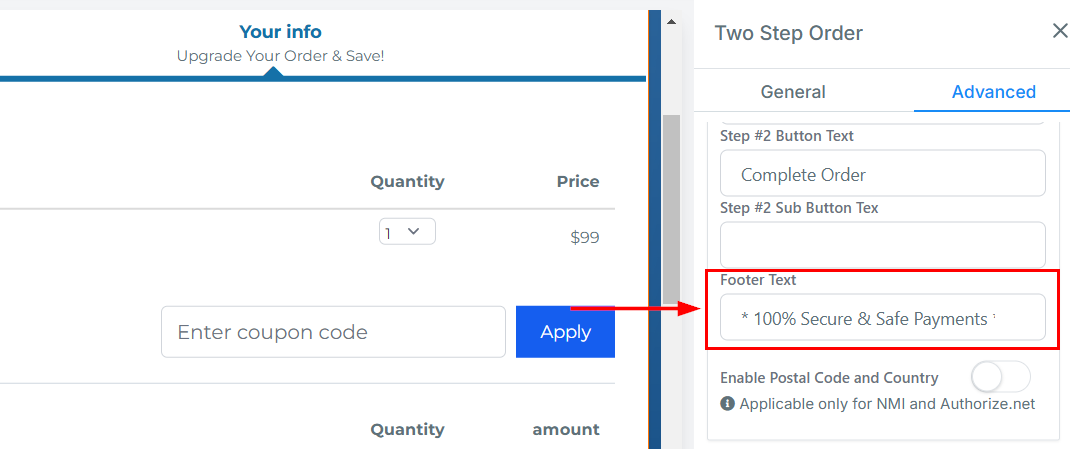The height and width of the screenshot is (449, 1070).
Task: Select the Advanced tab
Action: (993, 92)
